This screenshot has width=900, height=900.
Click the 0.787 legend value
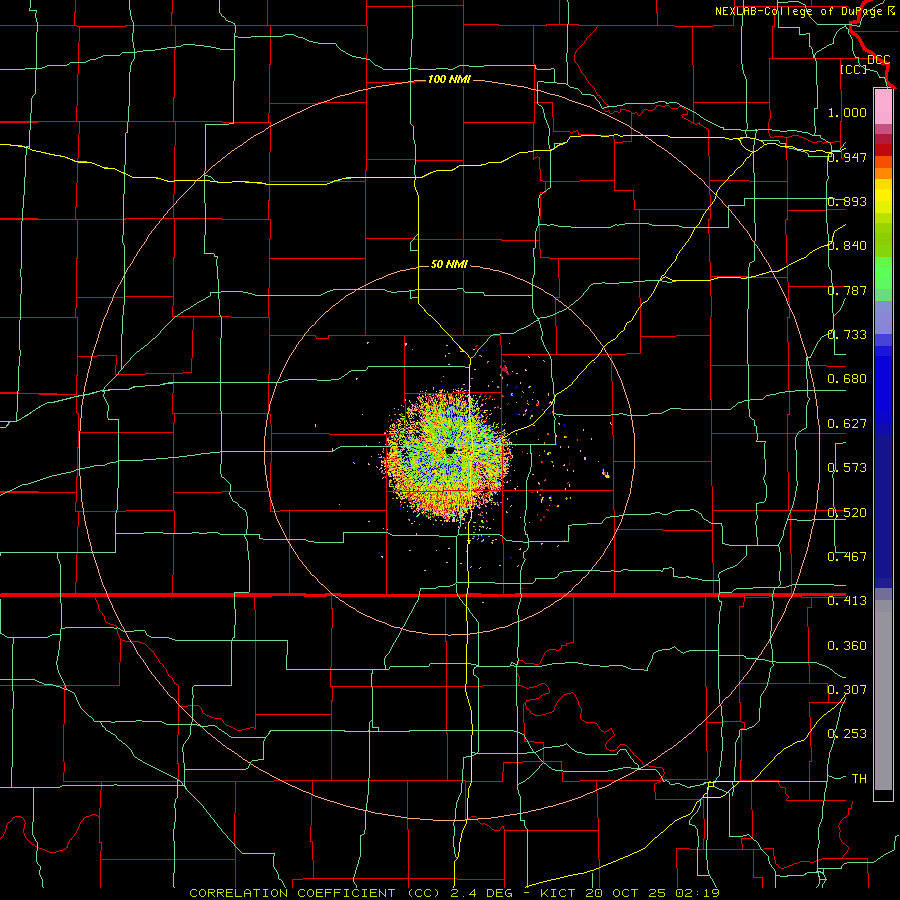click(x=847, y=290)
